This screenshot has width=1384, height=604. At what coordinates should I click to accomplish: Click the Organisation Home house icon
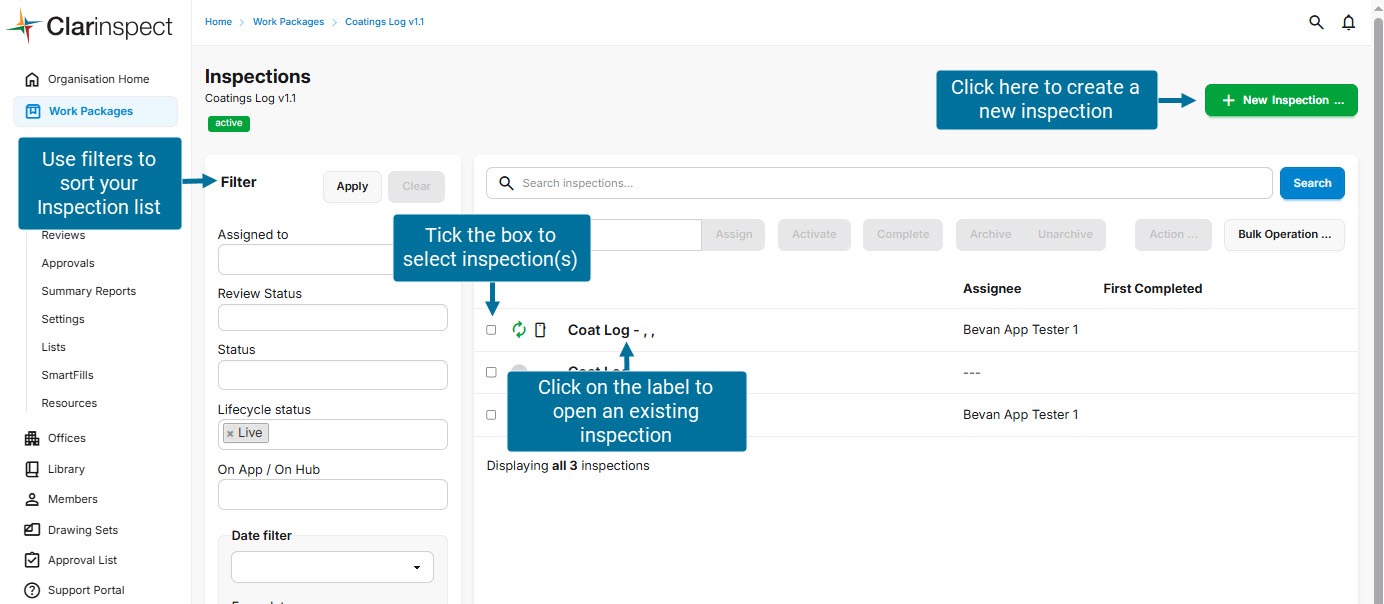coord(32,79)
